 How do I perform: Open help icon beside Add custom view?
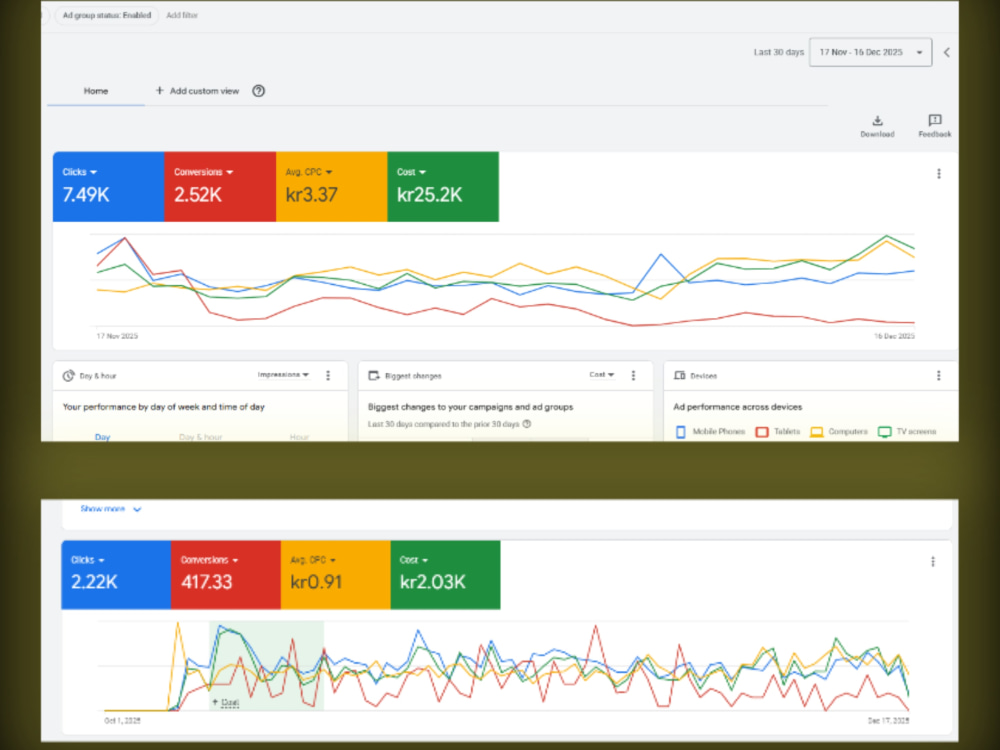tap(258, 91)
